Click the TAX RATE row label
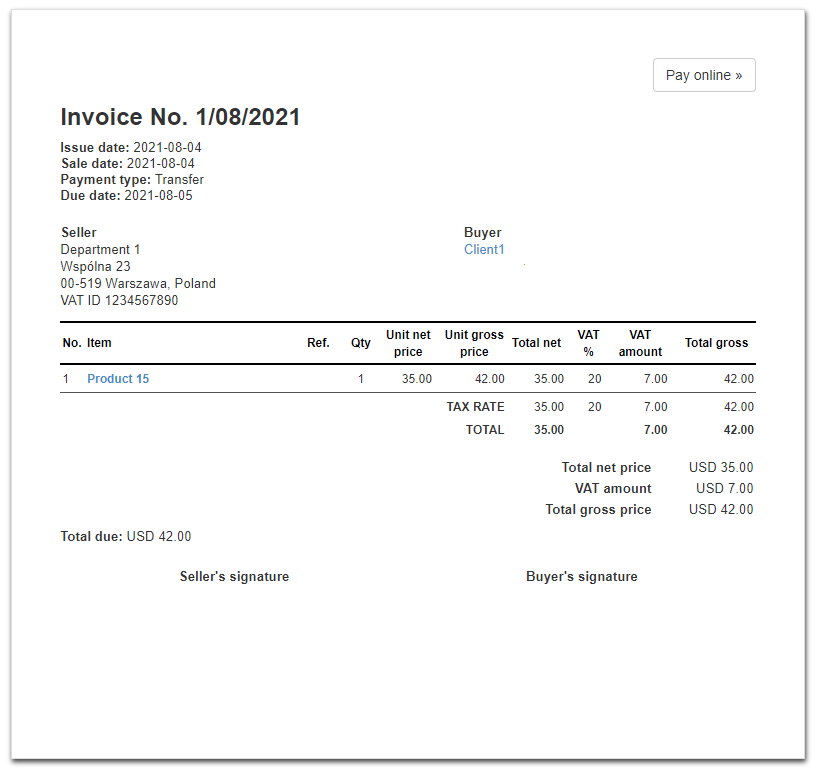This screenshot has height=774, width=818. [475, 407]
